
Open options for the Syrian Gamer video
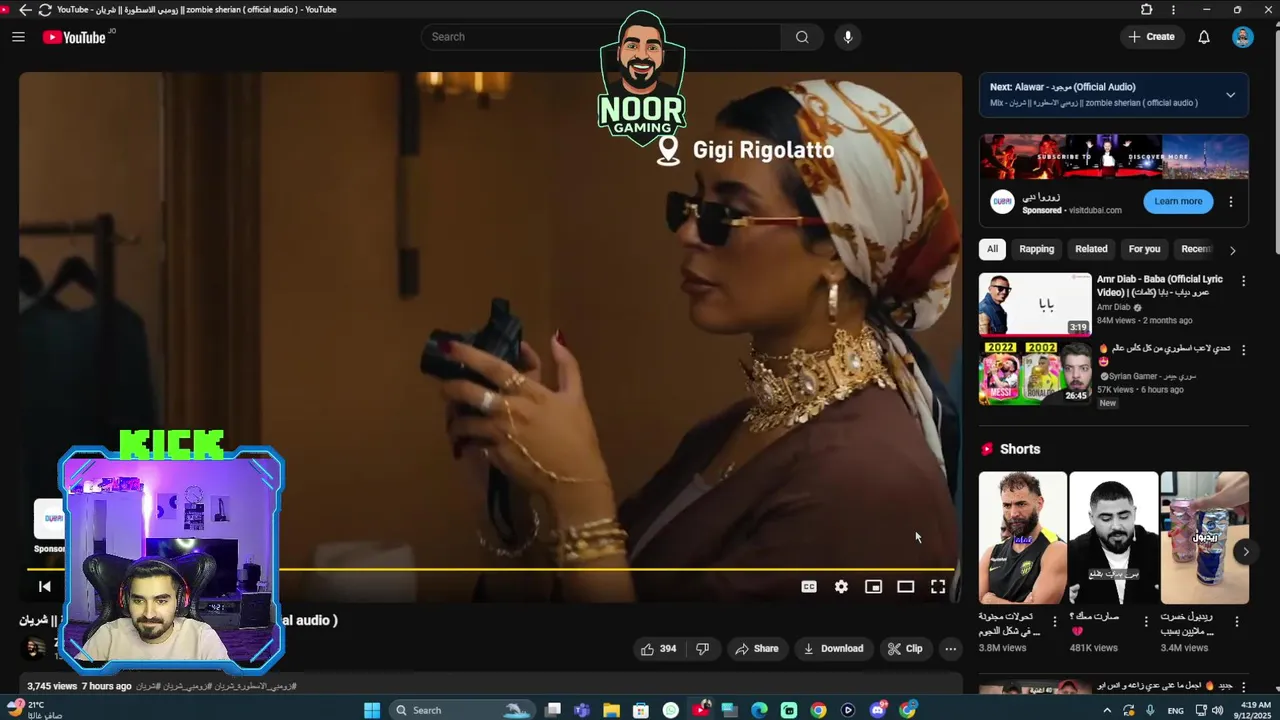tap(1243, 350)
